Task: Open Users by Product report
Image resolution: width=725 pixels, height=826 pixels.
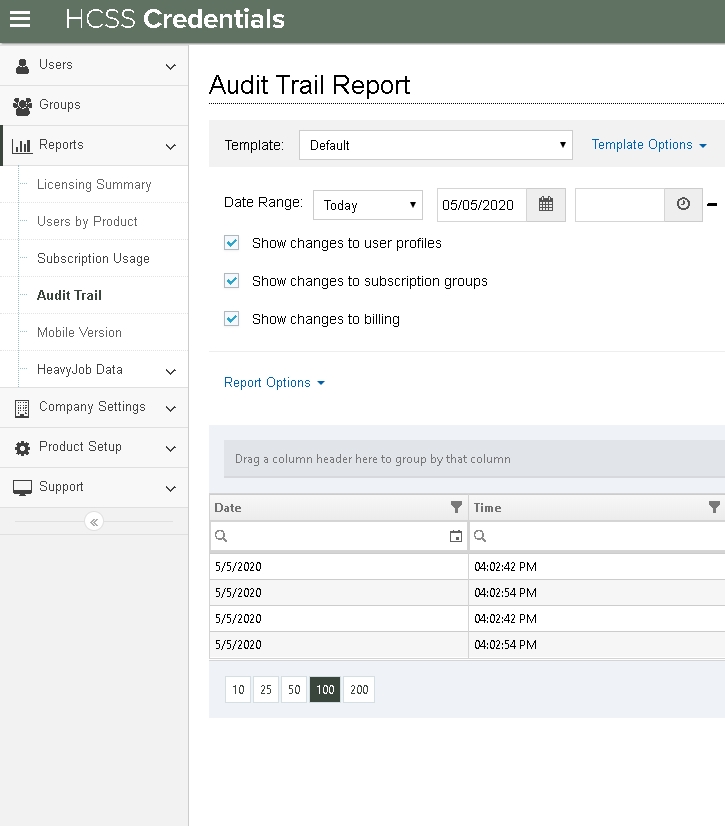Action: click(x=87, y=221)
